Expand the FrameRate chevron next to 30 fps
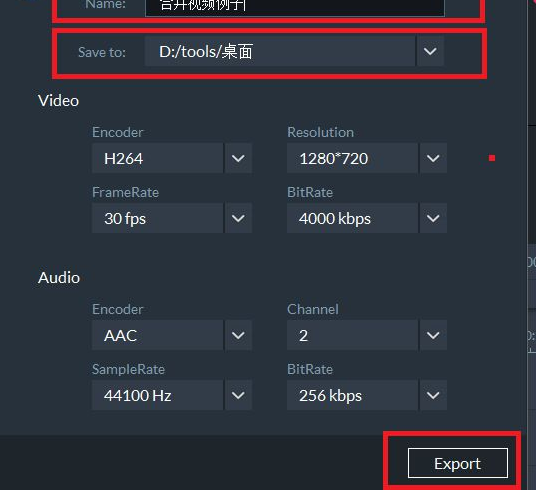This screenshot has height=490, width=536. [238, 218]
